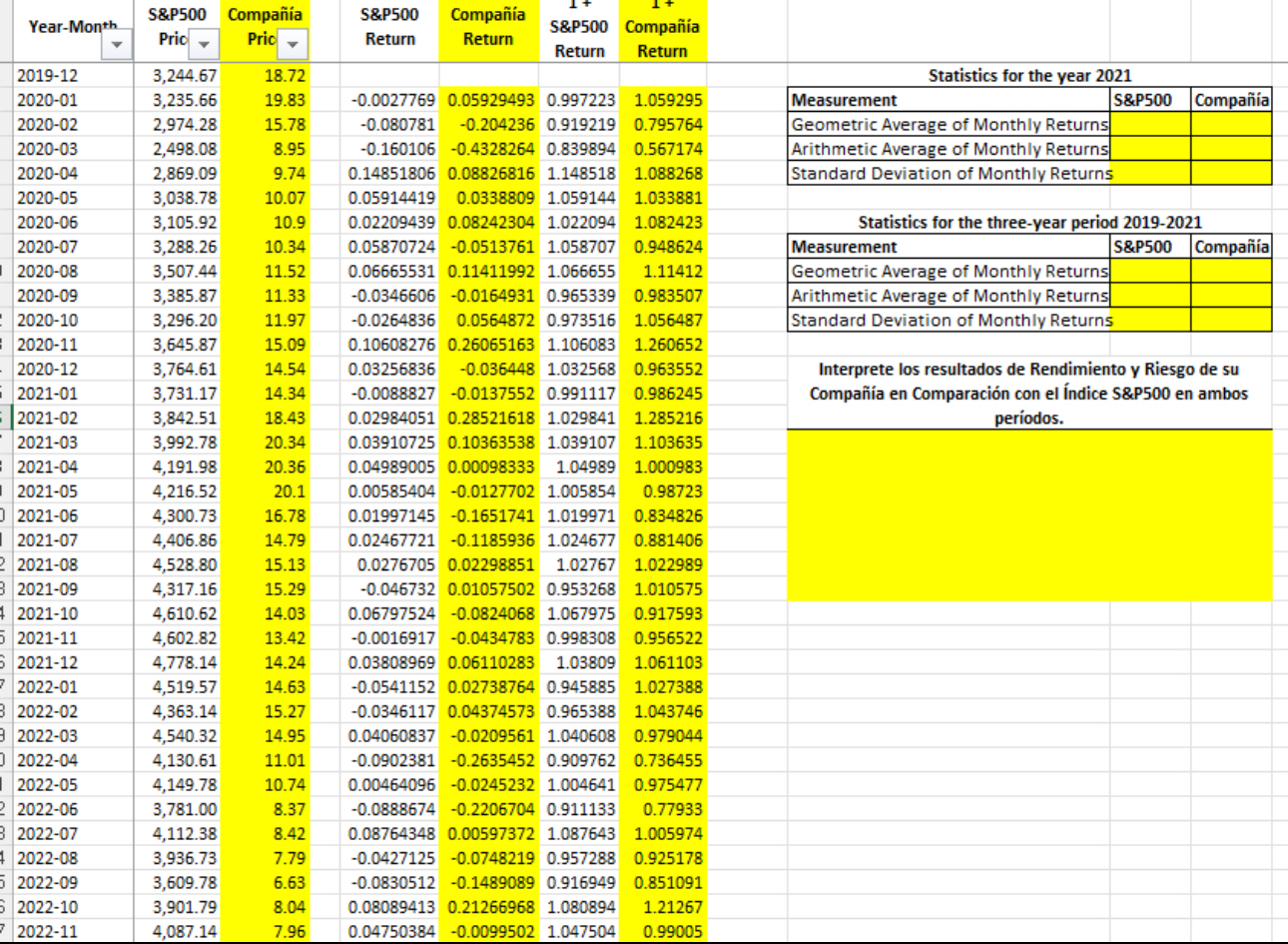Click the three-year S&P500 Geometric Average cell
The image size is (1288, 944).
[1150, 271]
